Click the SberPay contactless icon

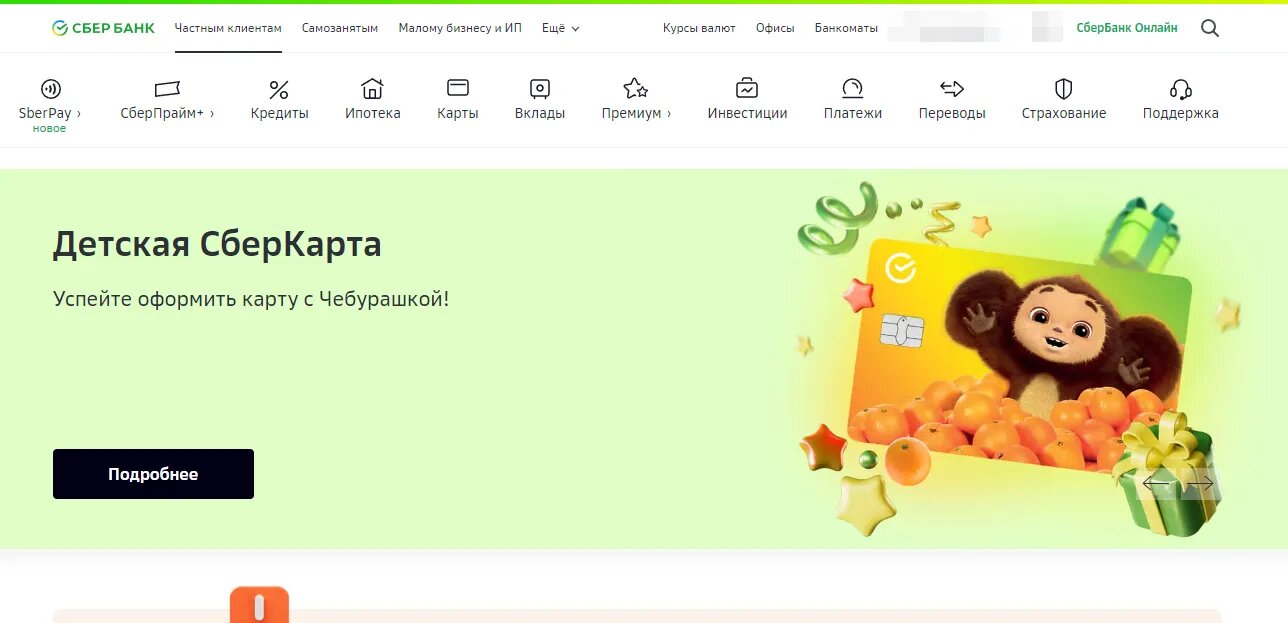coord(50,89)
